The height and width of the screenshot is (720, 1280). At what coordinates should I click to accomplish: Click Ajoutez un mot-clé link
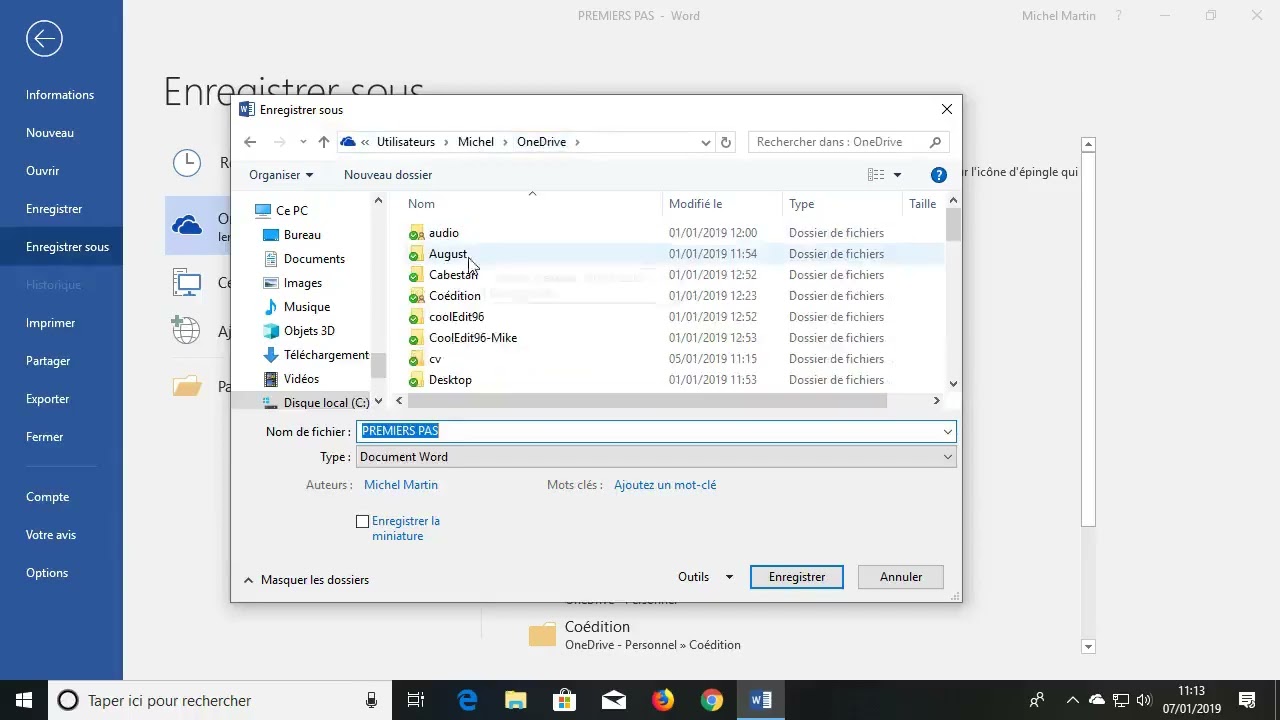[665, 485]
